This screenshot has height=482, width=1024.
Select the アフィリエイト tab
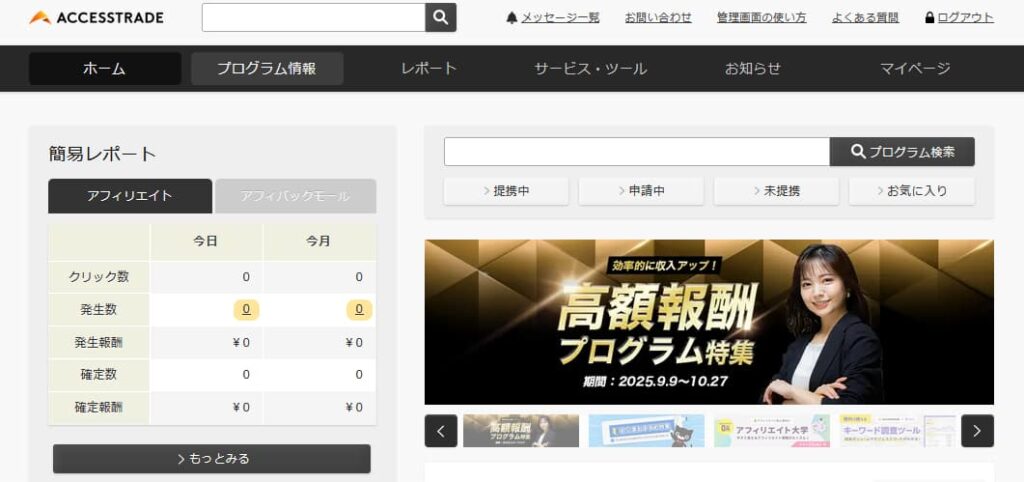coord(130,196)
